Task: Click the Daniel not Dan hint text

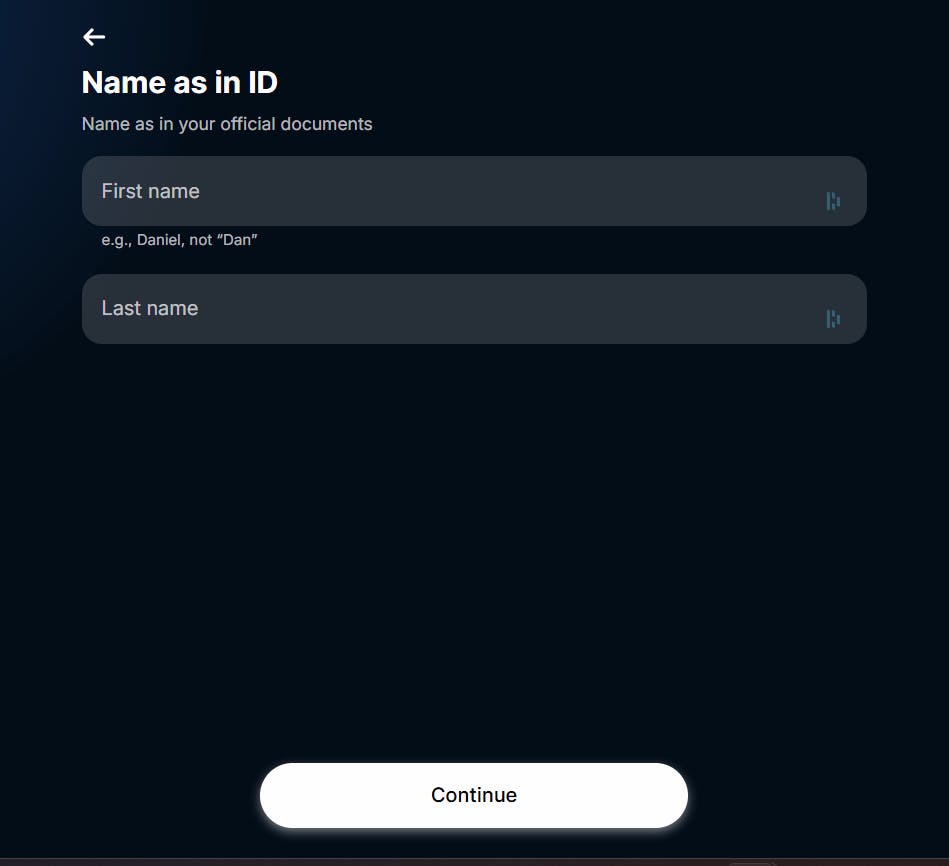Action: pyautogui.click(x=179, y=239)
